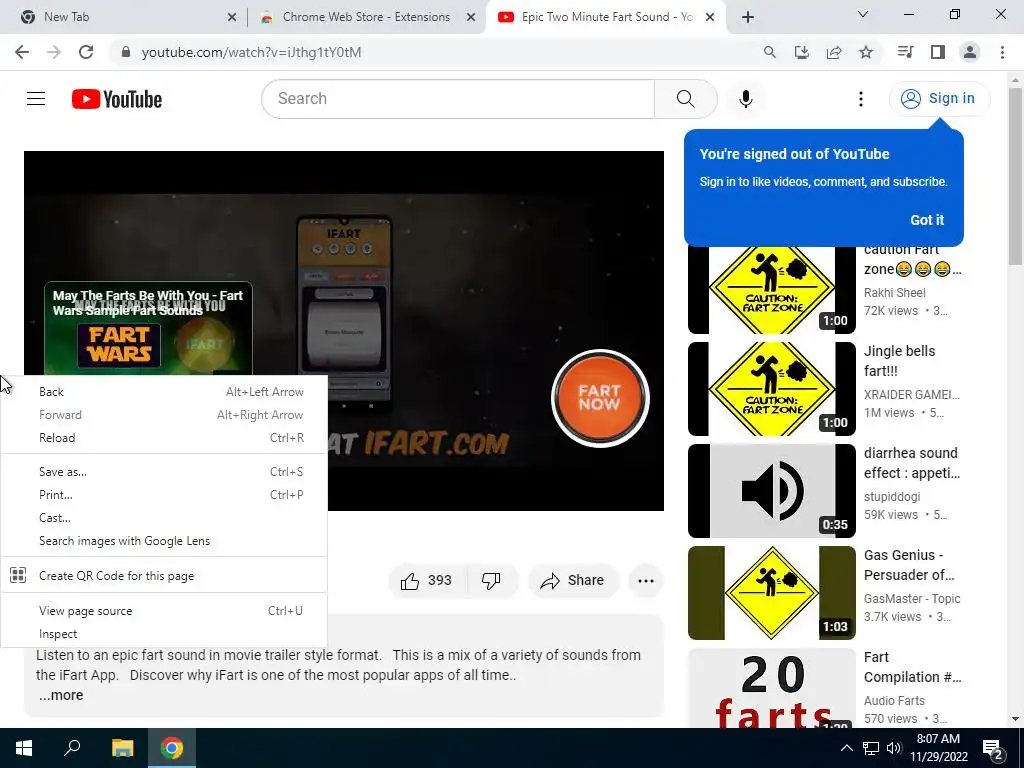Screen dimensions: 1024x768
Task: Close the New Tab tab
Action: tap(232, 18)
